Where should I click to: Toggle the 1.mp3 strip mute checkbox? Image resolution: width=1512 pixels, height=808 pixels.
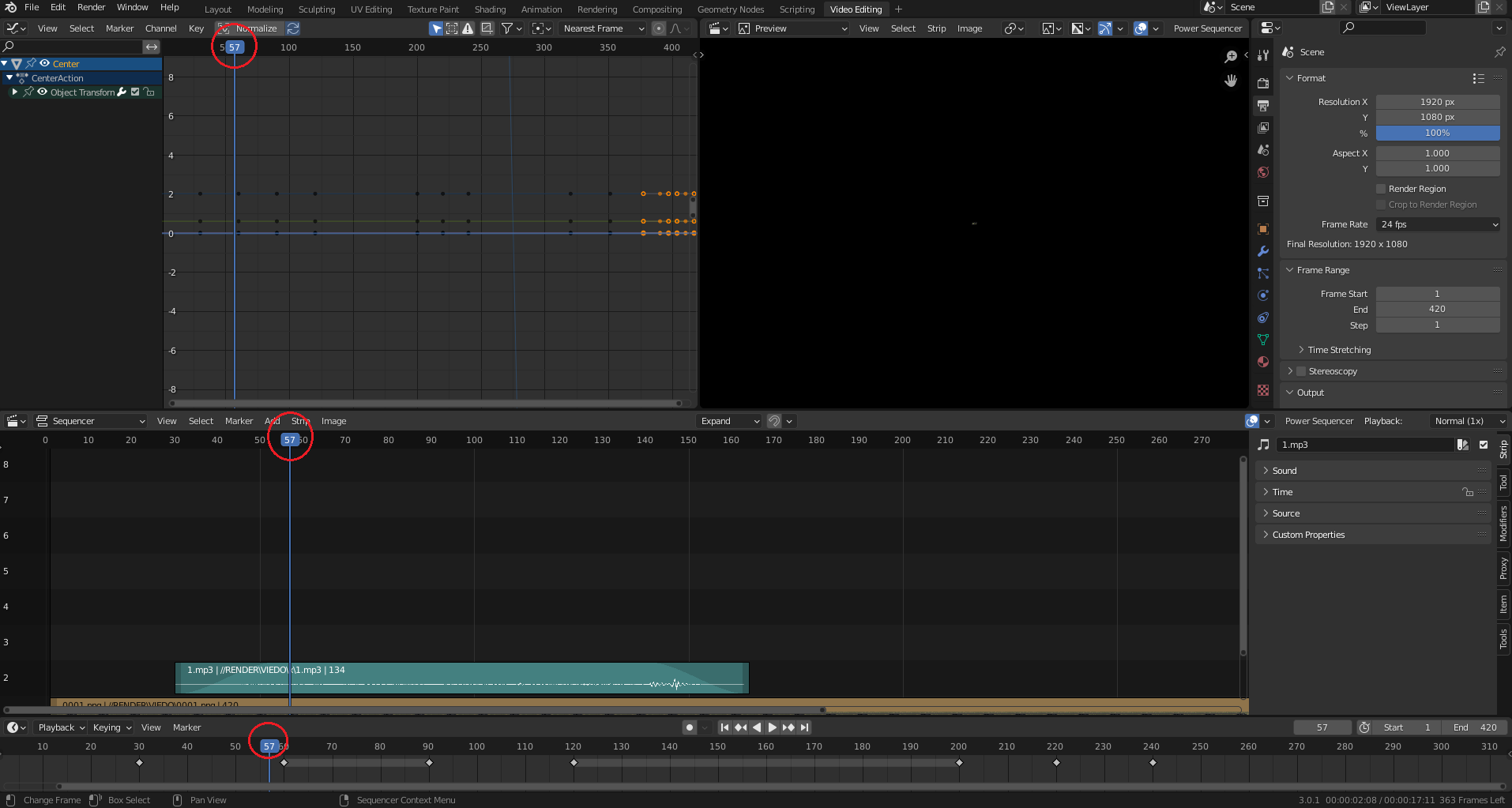point(1484,445)
